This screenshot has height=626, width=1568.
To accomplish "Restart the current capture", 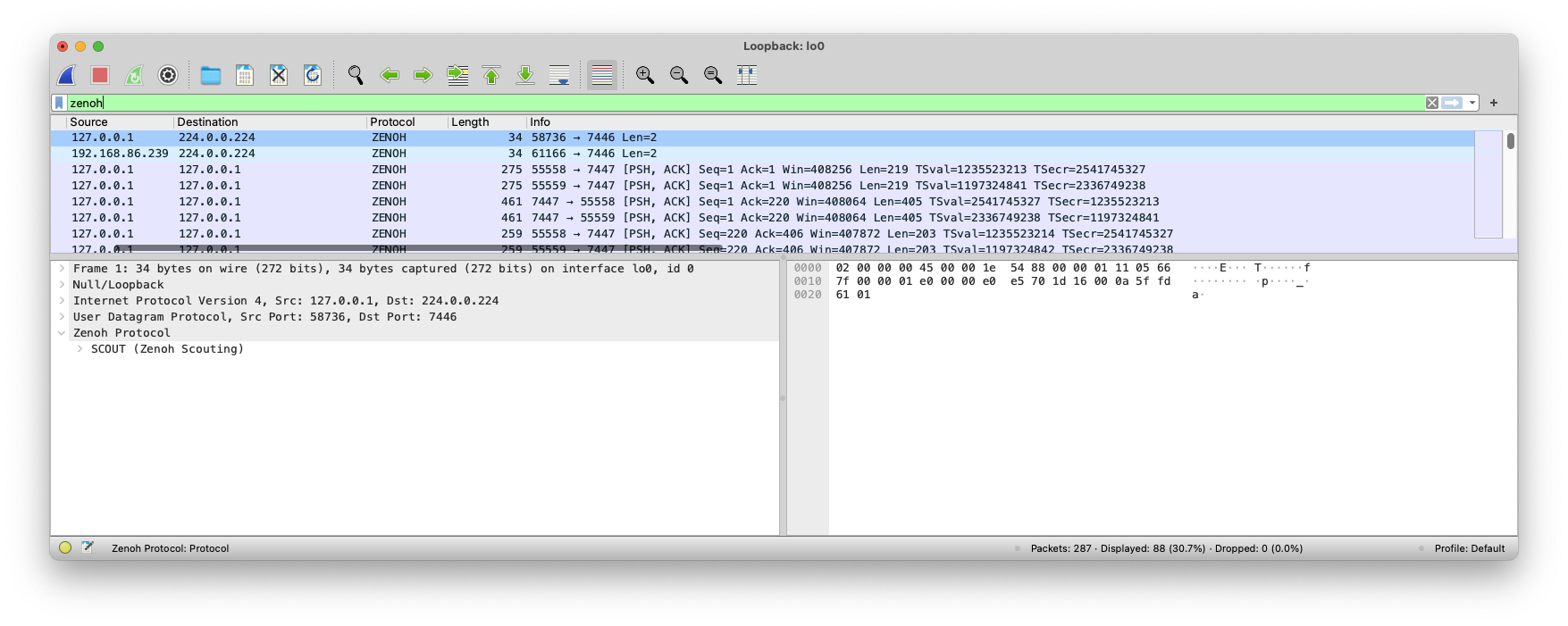I will click(134, 76).
